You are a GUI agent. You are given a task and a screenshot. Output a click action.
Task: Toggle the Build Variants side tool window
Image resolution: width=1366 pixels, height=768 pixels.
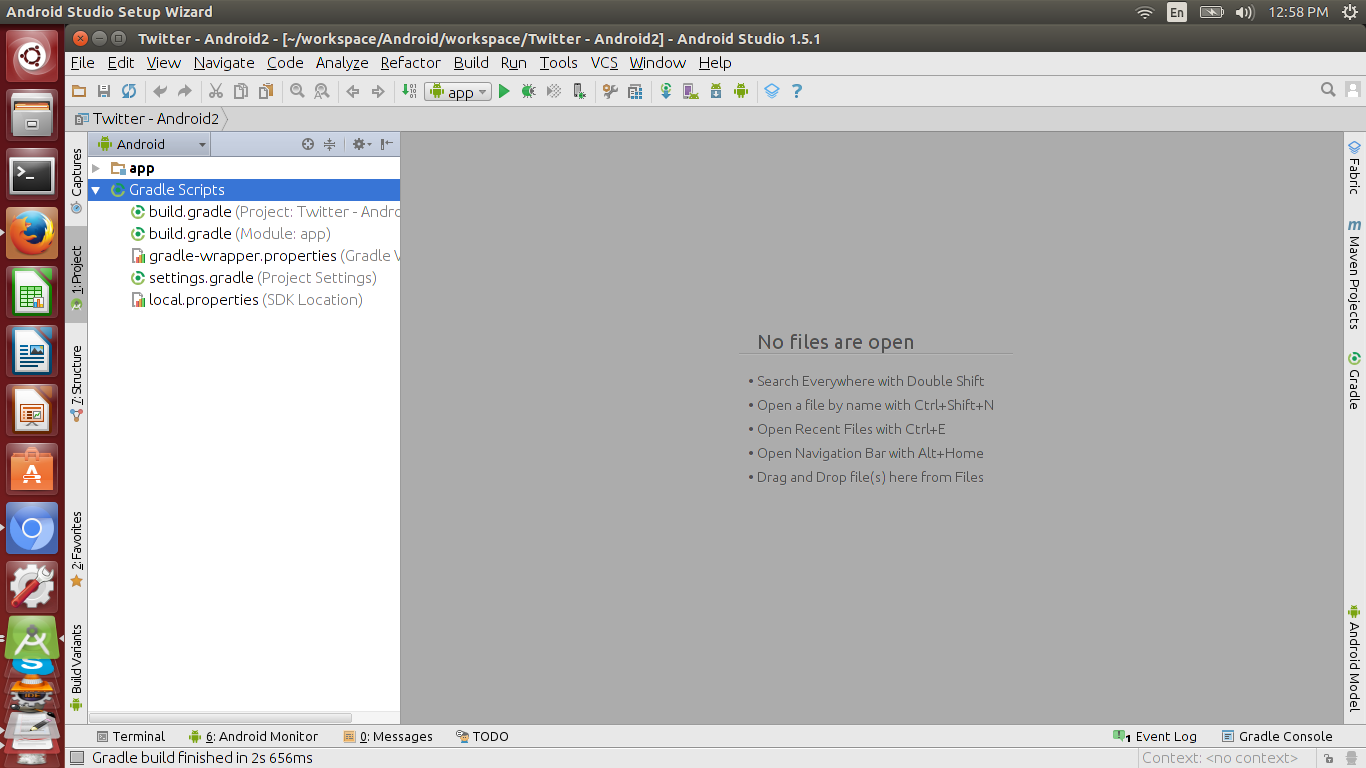coord(77,666)
